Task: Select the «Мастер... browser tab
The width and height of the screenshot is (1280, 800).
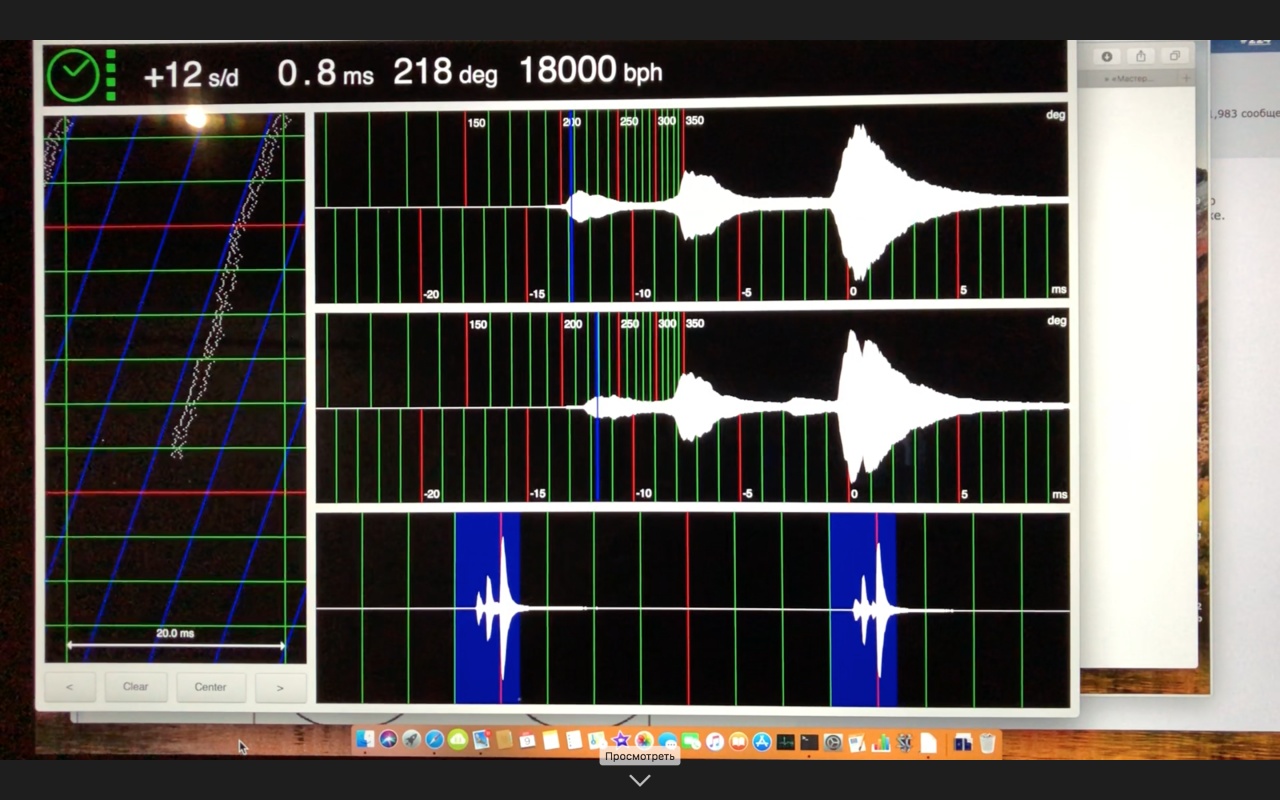Action: pyautogui.click(x=1130, y=78)
